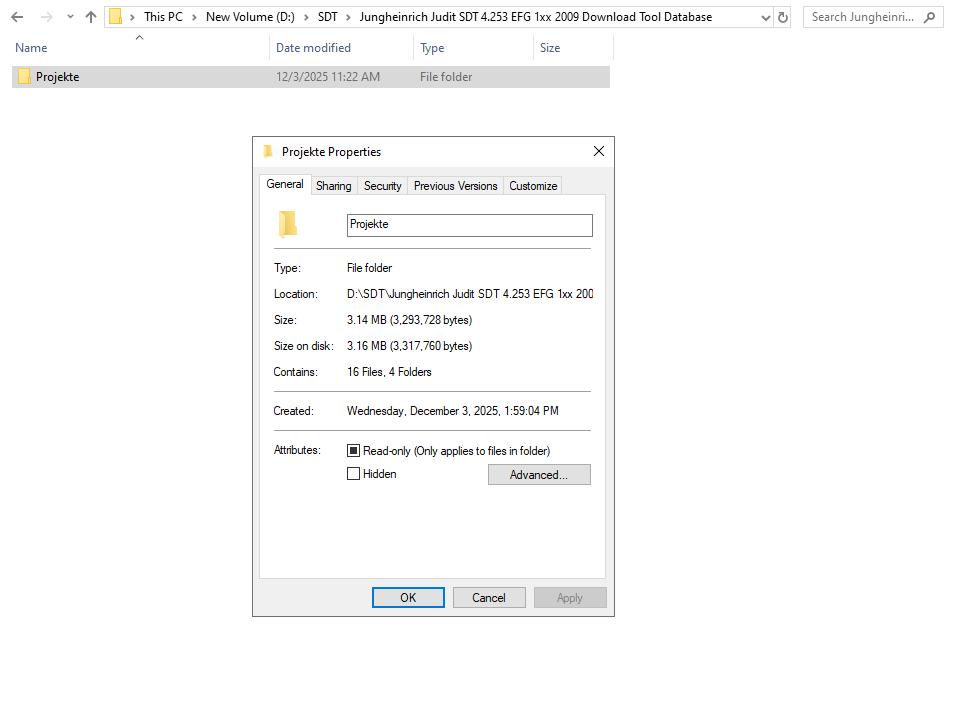Expand chevron after SDT
Image resolution: width=956 pixels, height=714 pixels.
tap(348, 17)
